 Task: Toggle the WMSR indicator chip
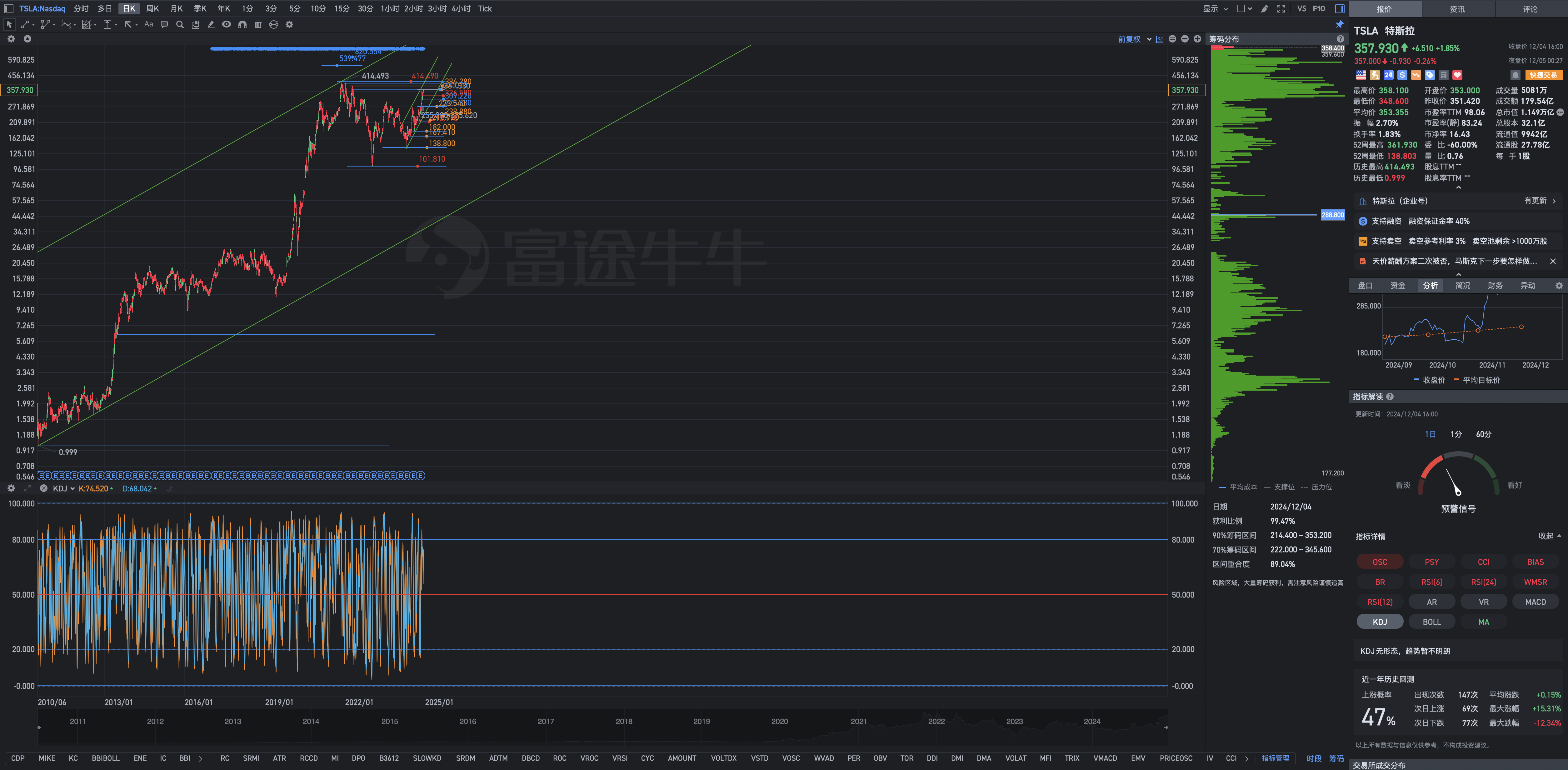[x=1535, y=582]
